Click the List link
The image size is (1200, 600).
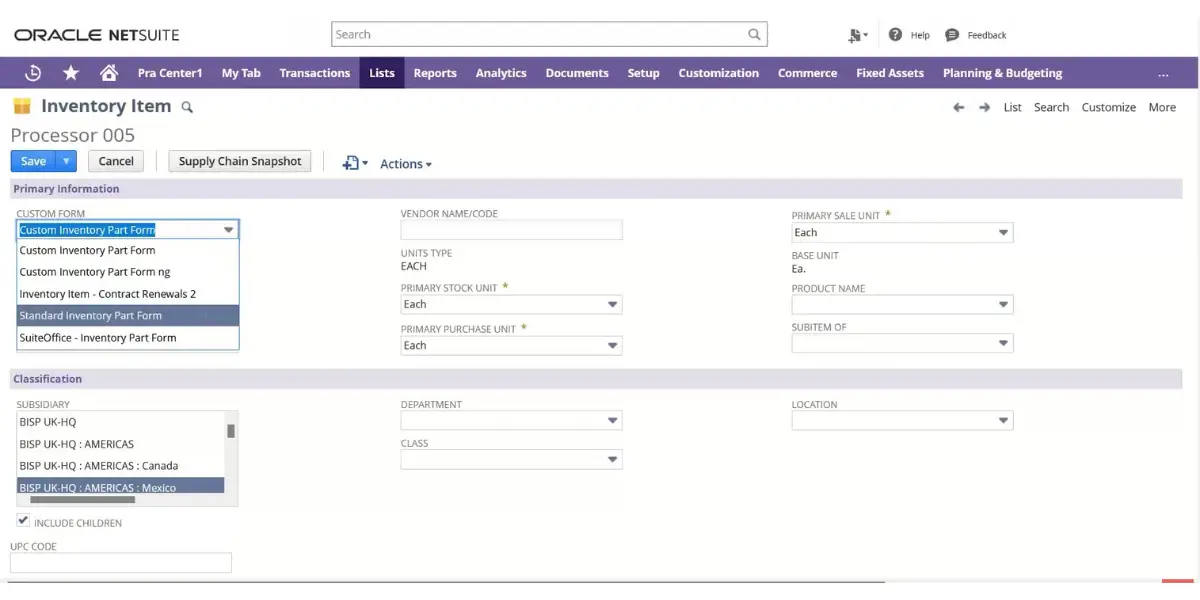(1013, 107)
